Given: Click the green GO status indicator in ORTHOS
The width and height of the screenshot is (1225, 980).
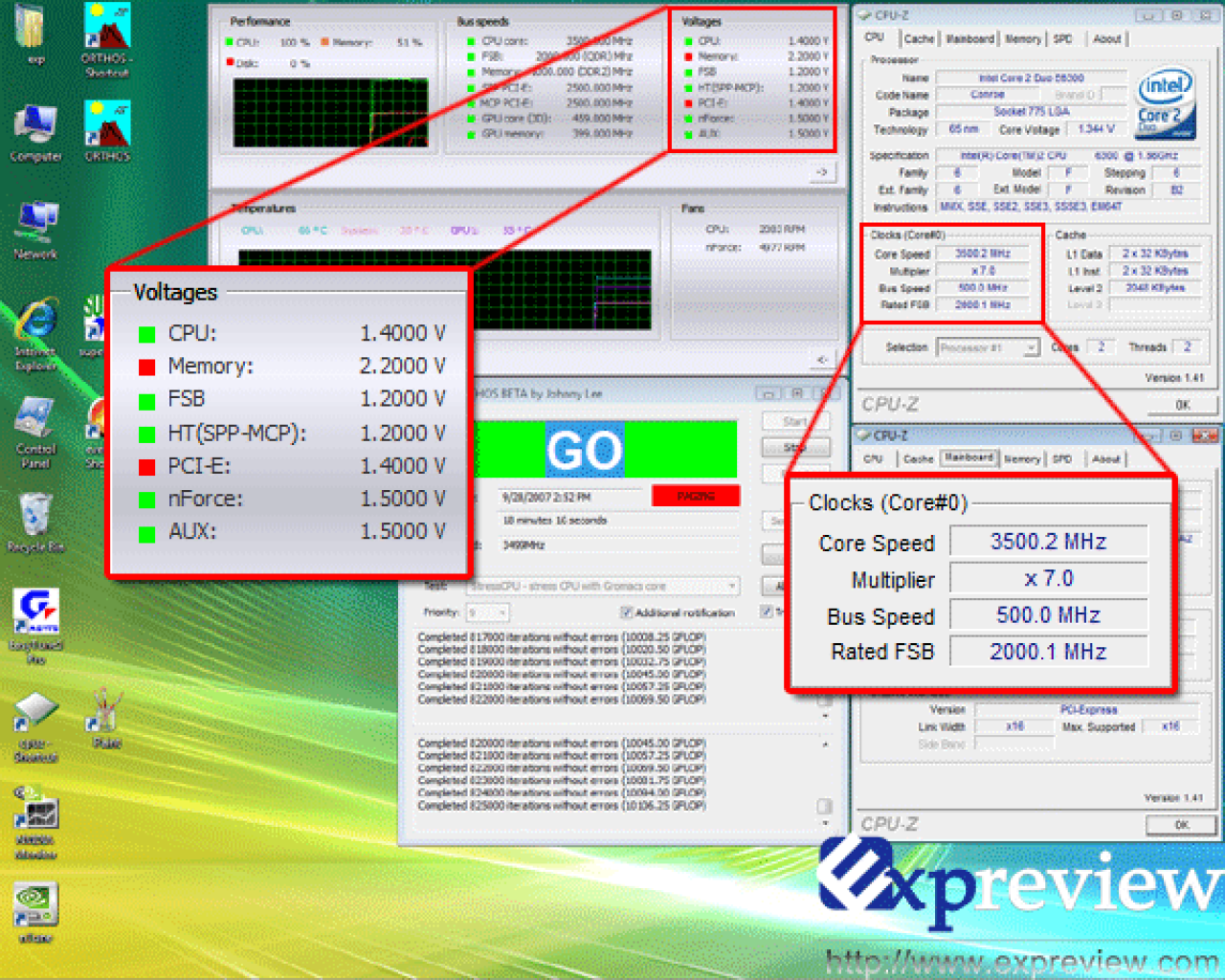Looking at the screenshot, I should (x=606, y=449).
